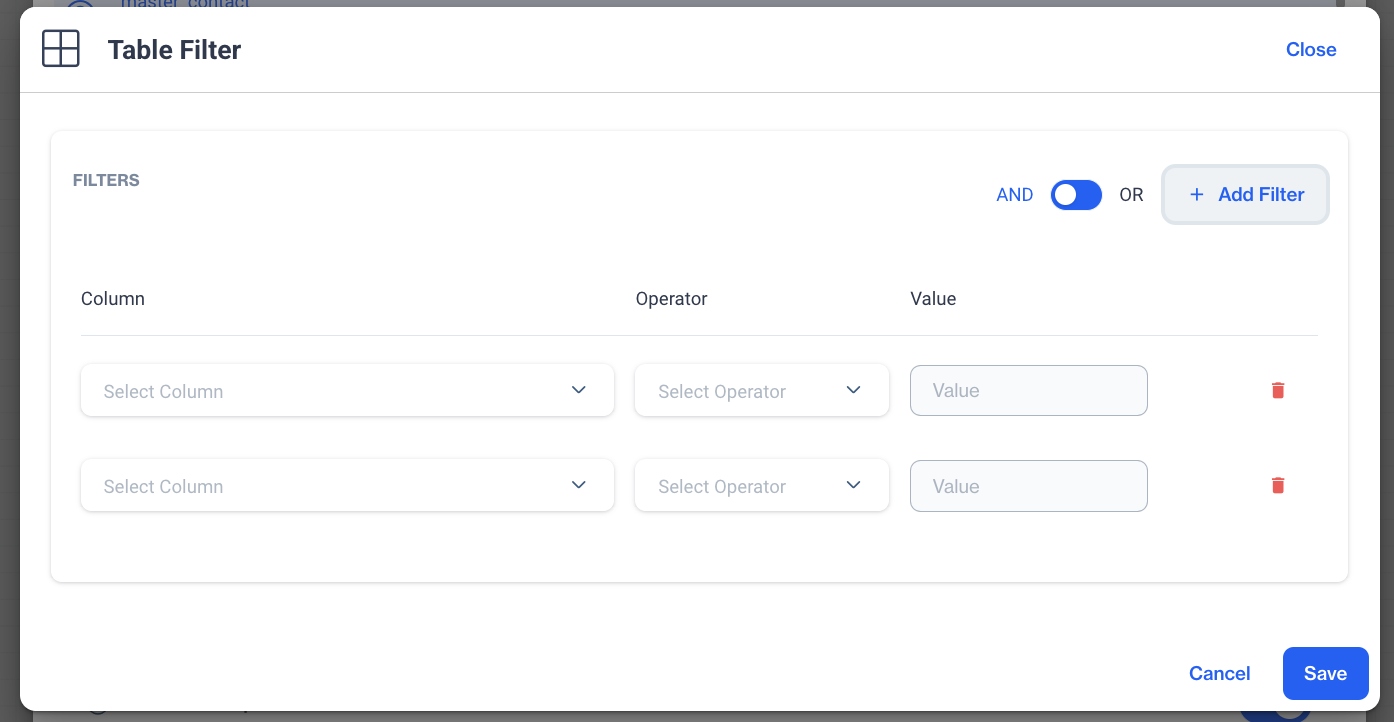Click the Add Filter button

click(1245, 194)
